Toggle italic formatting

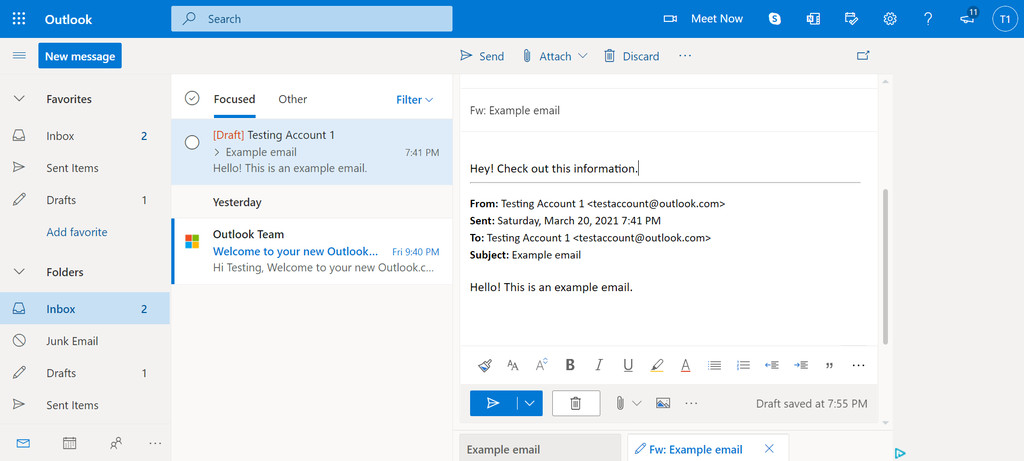click(599, 365)
